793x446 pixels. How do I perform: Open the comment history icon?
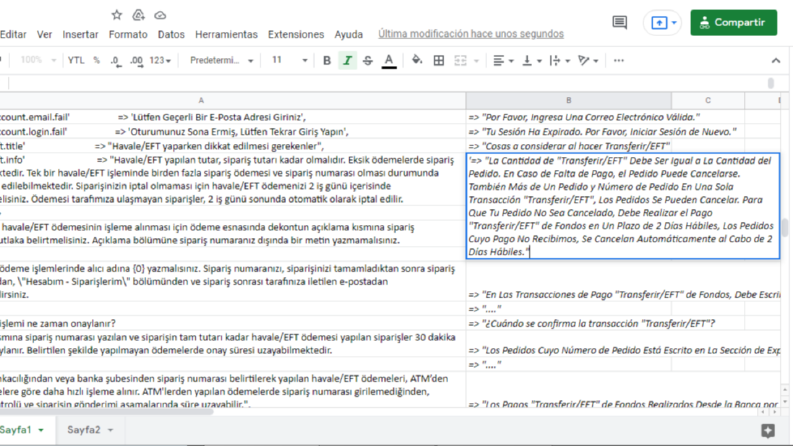click(620, 22)
